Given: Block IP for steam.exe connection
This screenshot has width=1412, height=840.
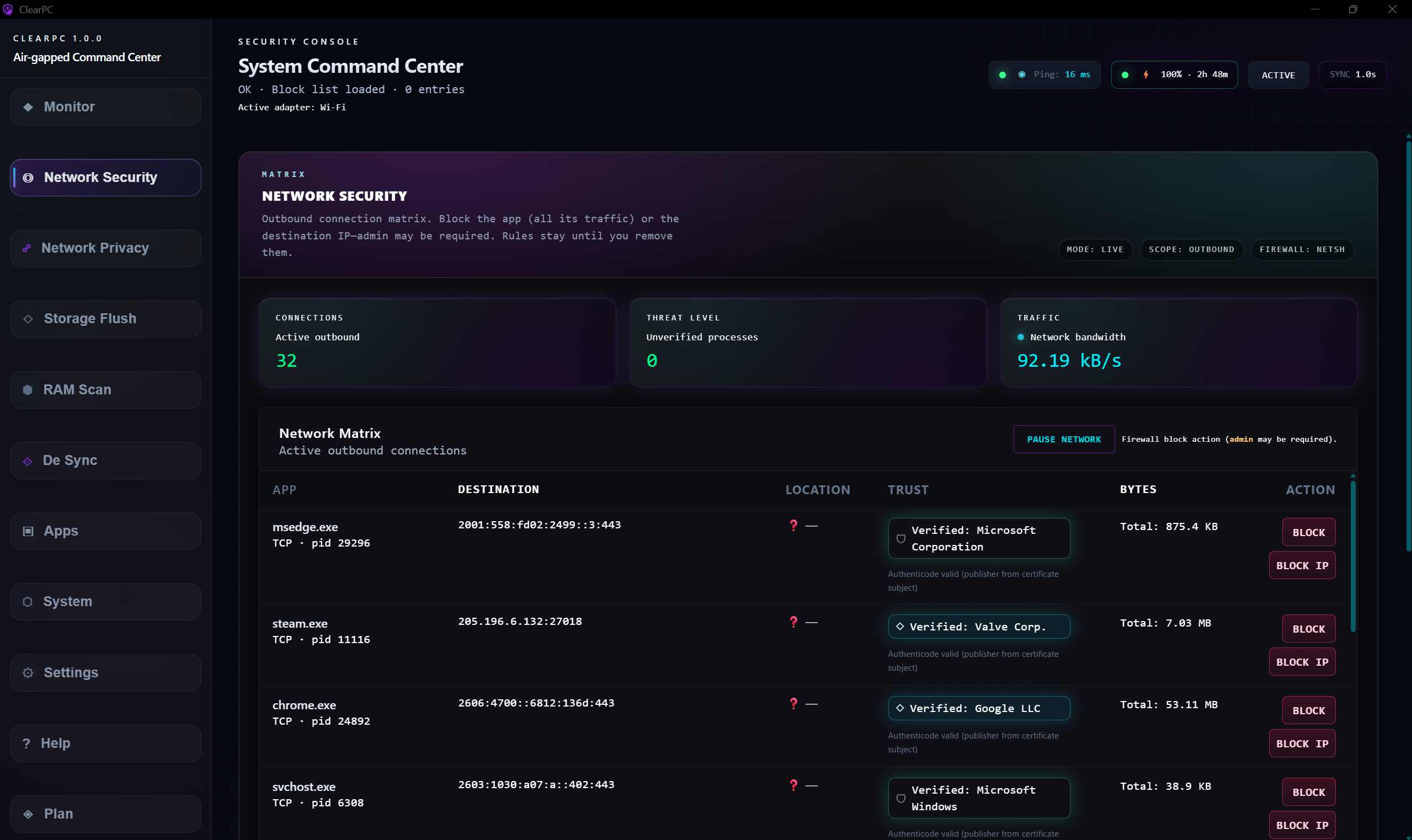Looking at the screenshot, I should click(x=1302, y=662).
